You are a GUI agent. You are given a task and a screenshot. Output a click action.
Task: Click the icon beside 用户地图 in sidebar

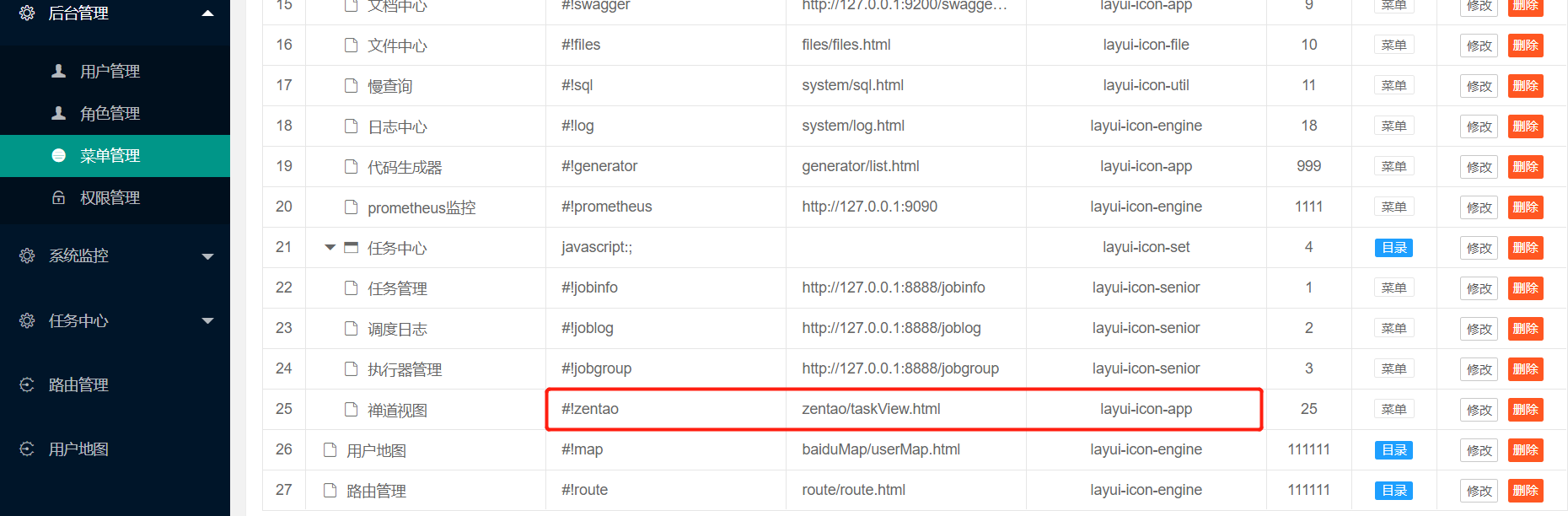coord(27,449)
